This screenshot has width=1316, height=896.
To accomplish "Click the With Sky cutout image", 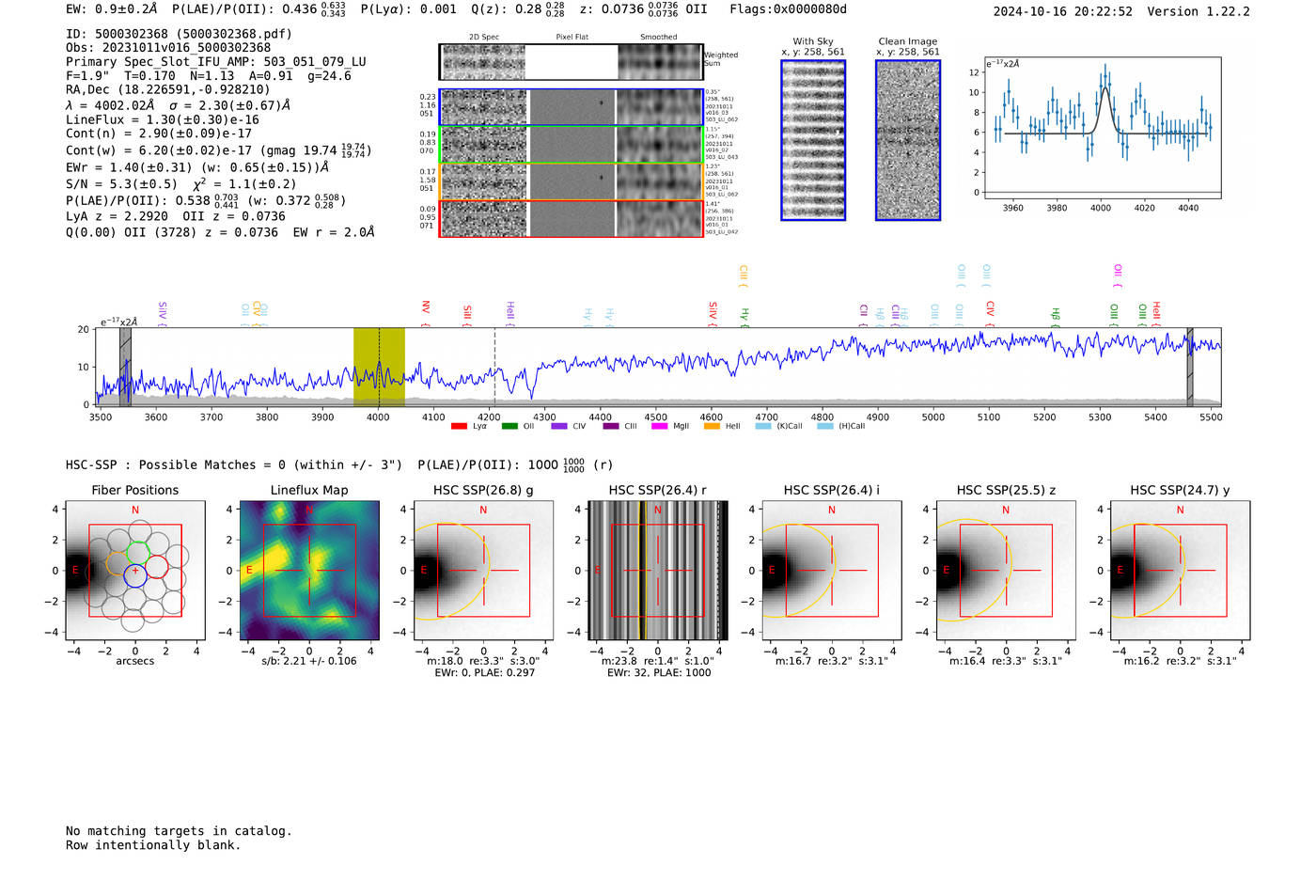I will (813, 140).
